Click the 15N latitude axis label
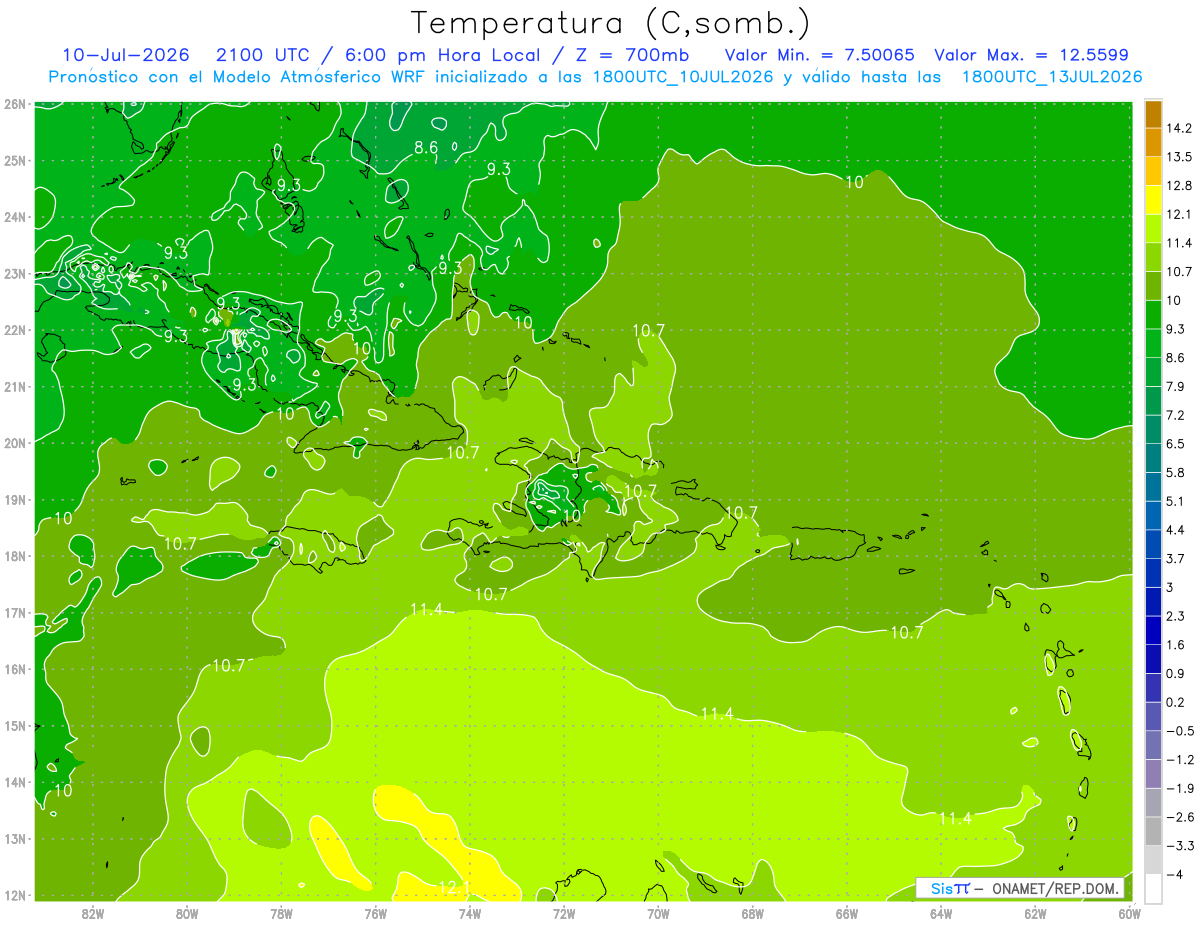 [x=14, y=725]
